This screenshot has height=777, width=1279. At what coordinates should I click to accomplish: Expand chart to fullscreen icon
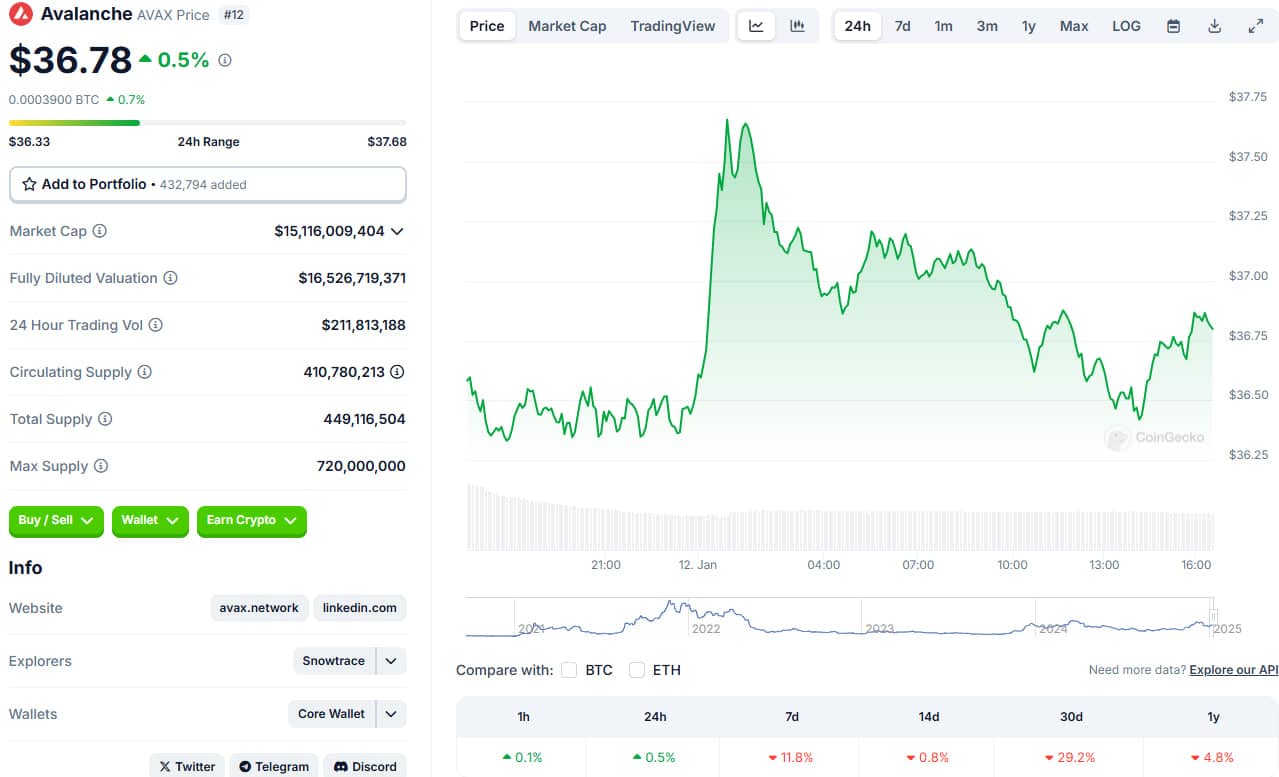(x=1256, y=26)
